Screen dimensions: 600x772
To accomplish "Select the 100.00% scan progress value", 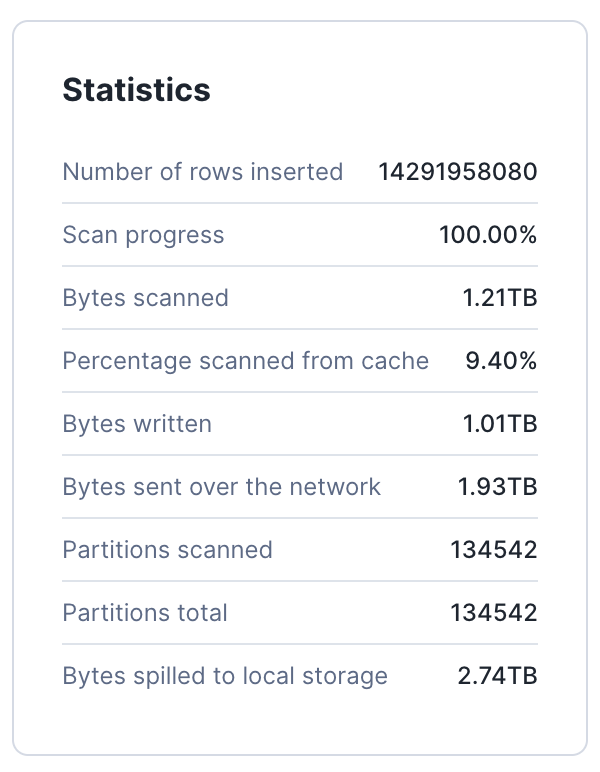I will tap(488, 235).
